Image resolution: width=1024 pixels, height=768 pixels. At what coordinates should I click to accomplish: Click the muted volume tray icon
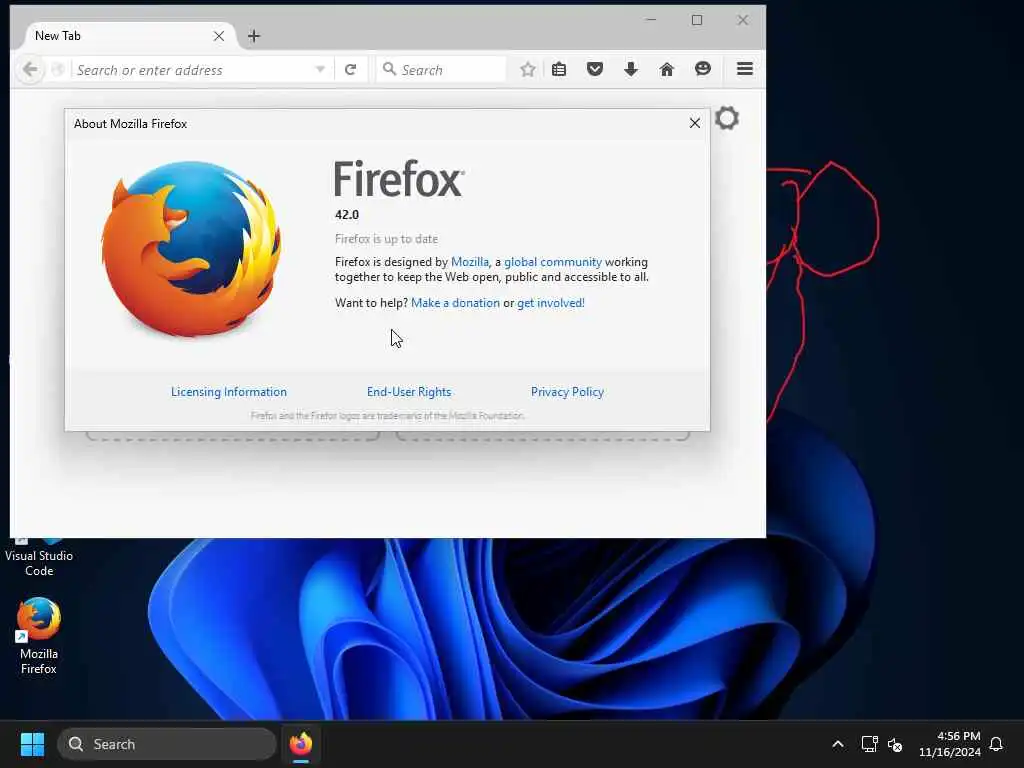click(895, 744)
